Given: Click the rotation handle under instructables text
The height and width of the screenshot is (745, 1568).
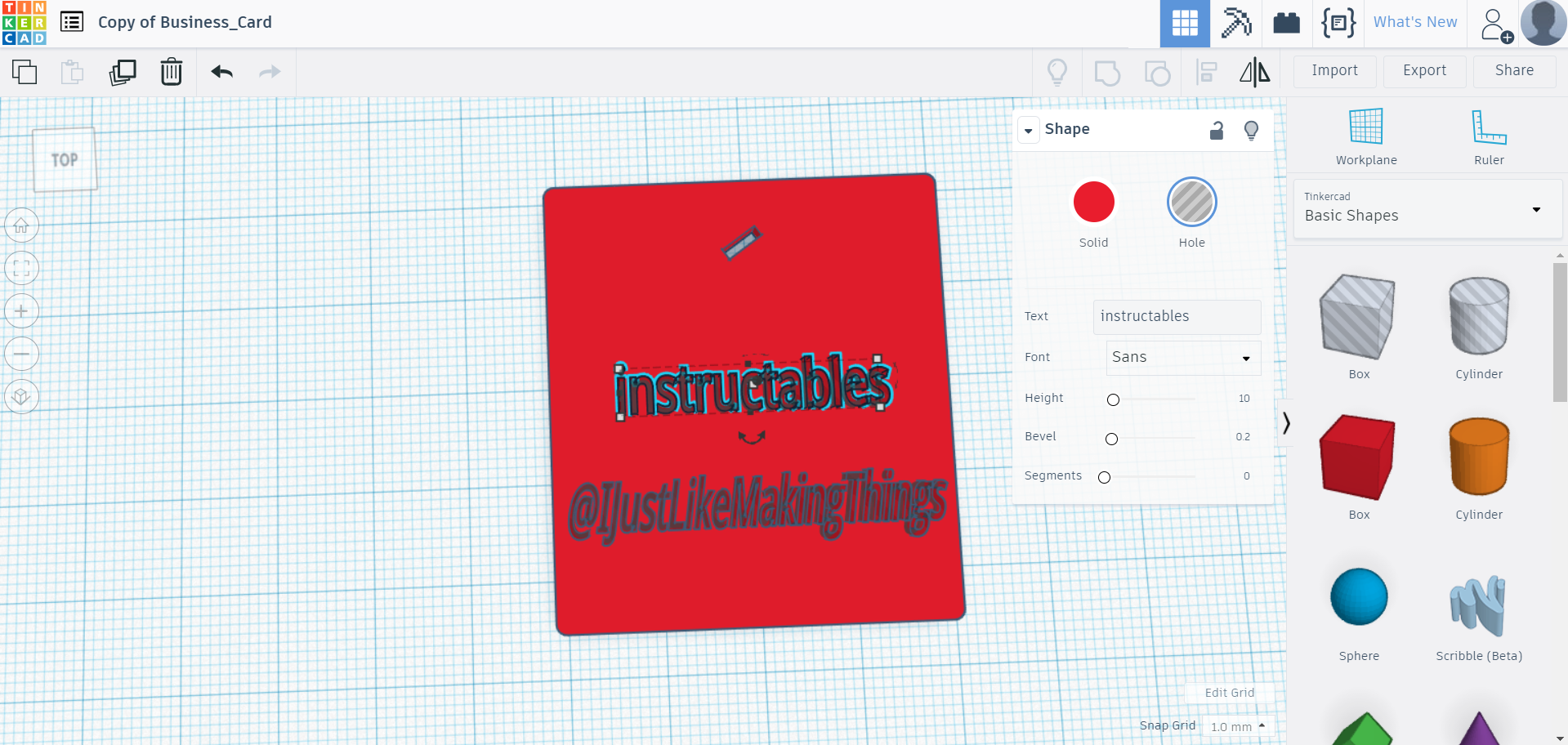Looking at the screenshot, I should 752,438.
